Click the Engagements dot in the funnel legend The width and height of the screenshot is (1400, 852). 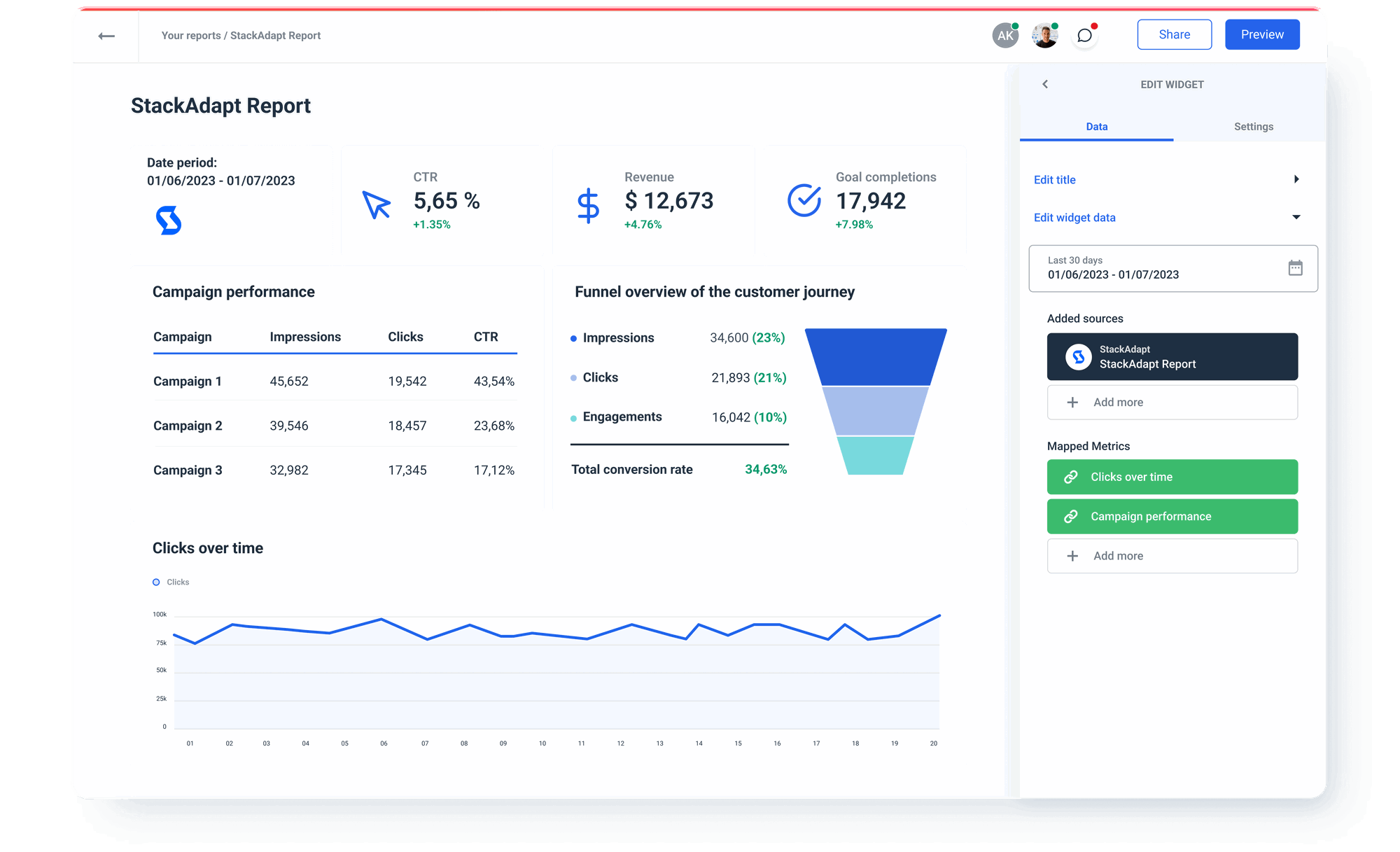[575, 417]
